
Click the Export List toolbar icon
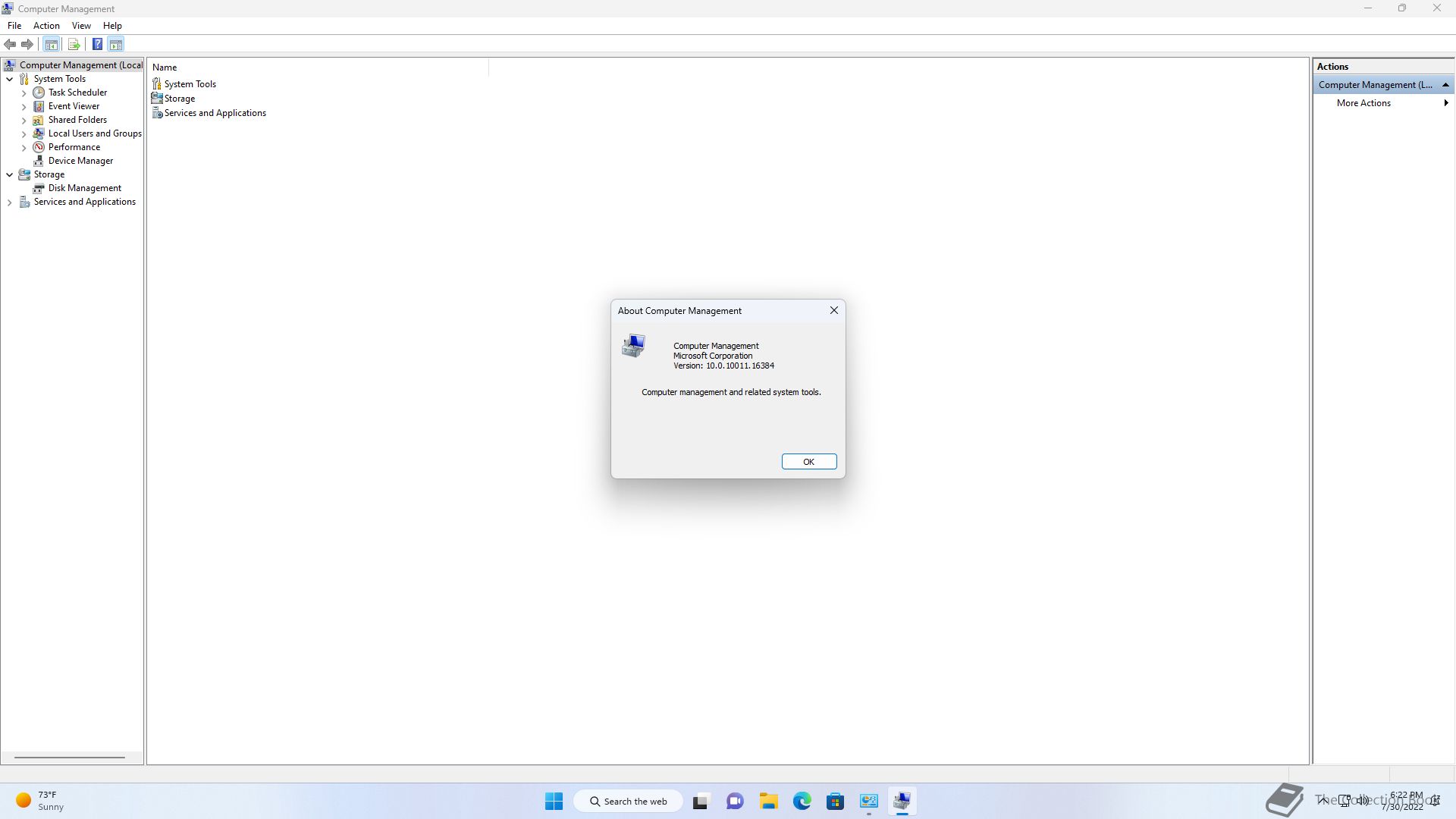pyautogui.click(x=74, y=44)
